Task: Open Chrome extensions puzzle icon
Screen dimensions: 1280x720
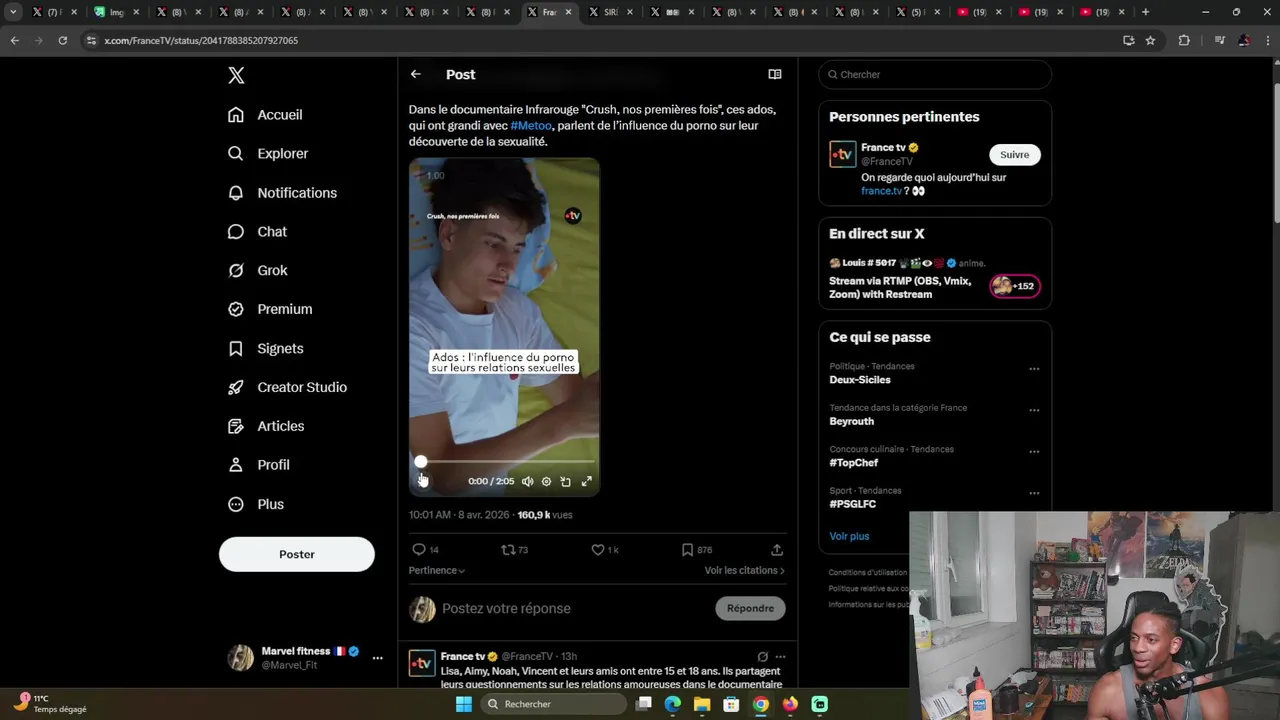Action: point(1184,40)
